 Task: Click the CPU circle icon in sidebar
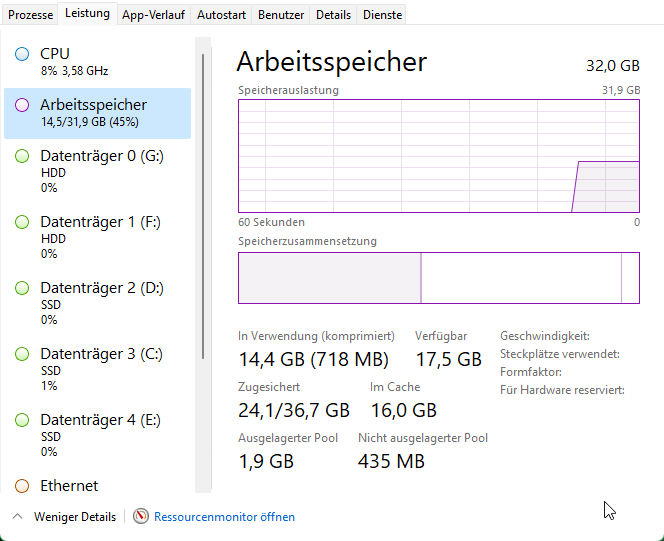click(22, 54)
